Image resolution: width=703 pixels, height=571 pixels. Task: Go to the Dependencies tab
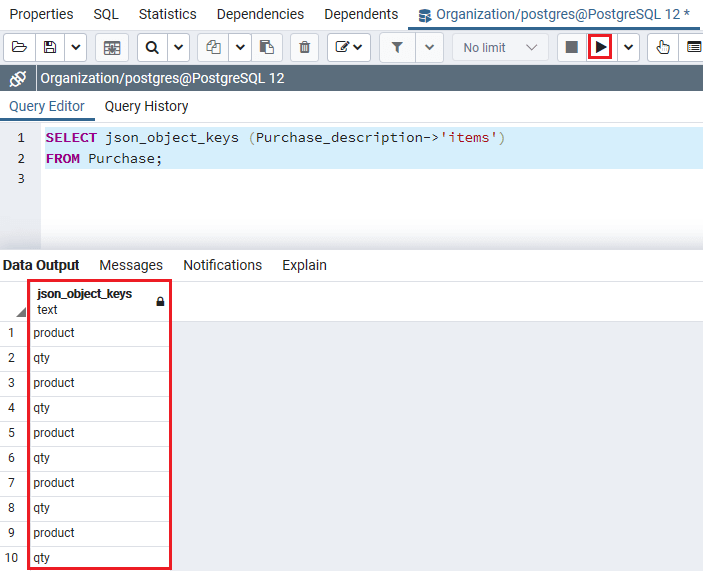click(x=260, y=14)
